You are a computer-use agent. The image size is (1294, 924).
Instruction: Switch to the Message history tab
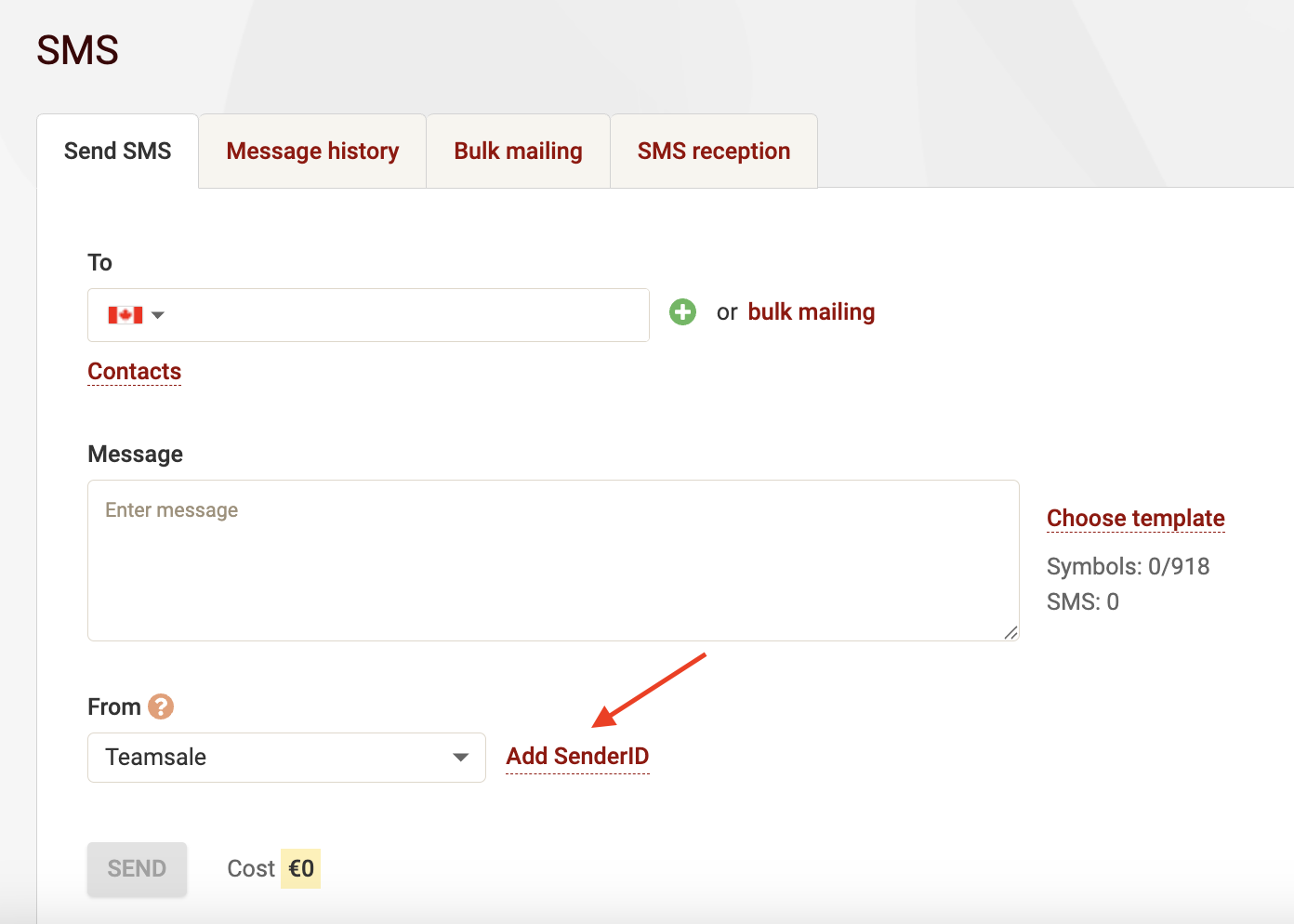(x=312, y=152)
